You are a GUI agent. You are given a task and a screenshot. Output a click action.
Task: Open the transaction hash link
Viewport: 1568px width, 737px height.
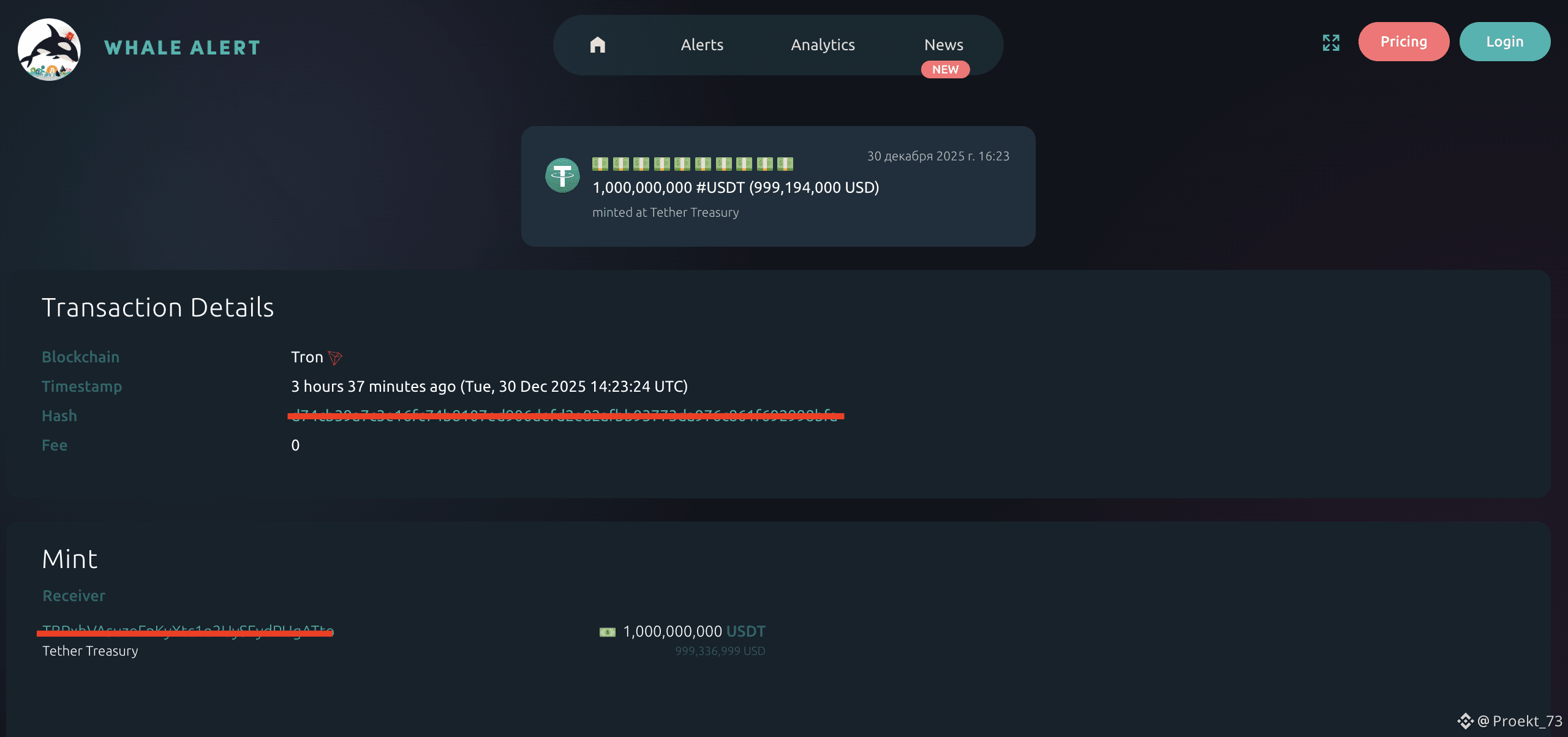[x=564, y=416]
